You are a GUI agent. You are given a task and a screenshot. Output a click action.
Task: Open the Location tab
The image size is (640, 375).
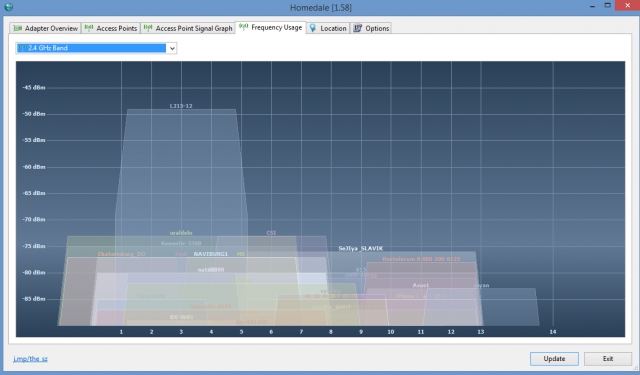[x=328, y=28]
